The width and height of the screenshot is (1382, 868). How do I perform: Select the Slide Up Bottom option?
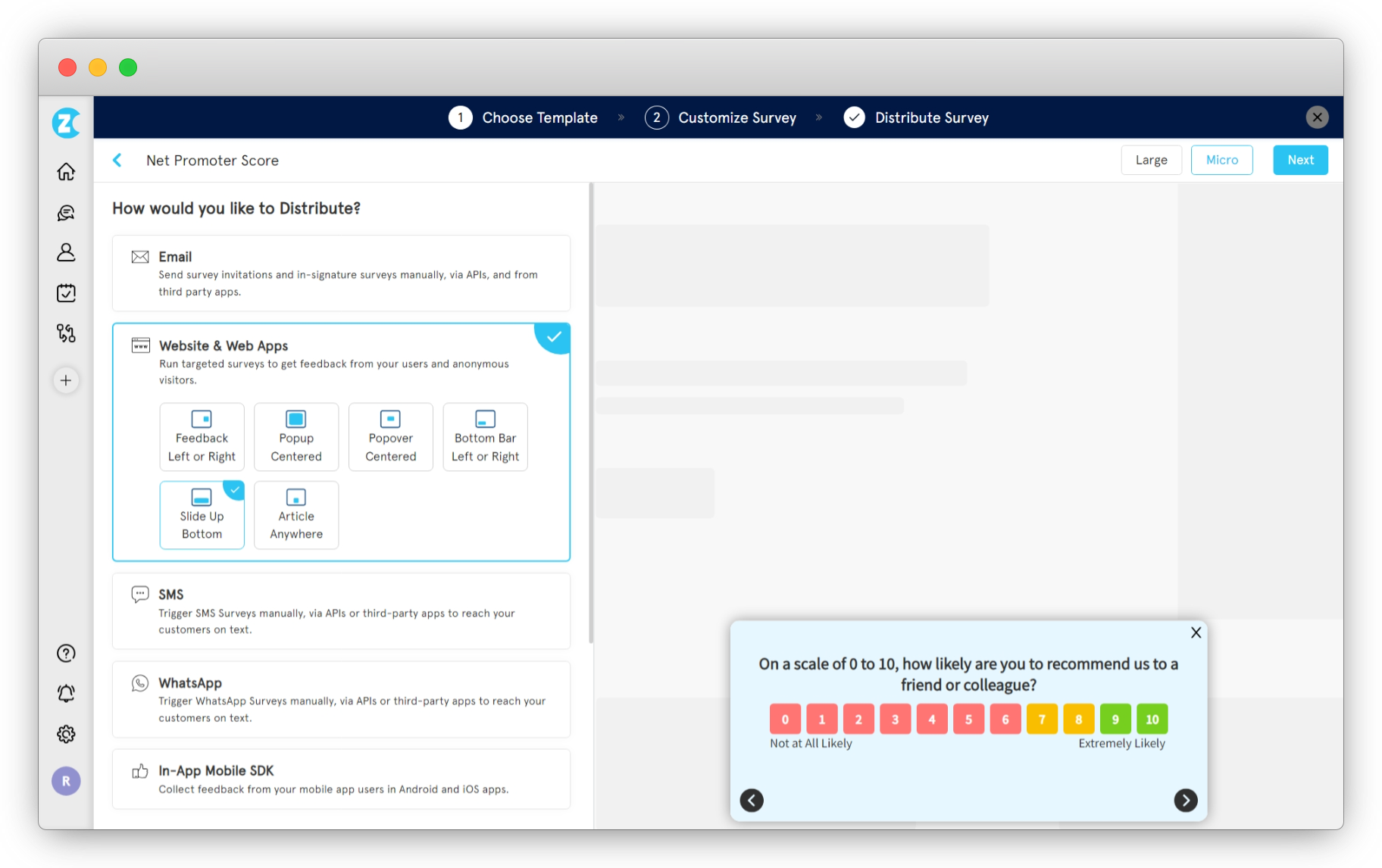pyautogui.click(x=202, y=515)
